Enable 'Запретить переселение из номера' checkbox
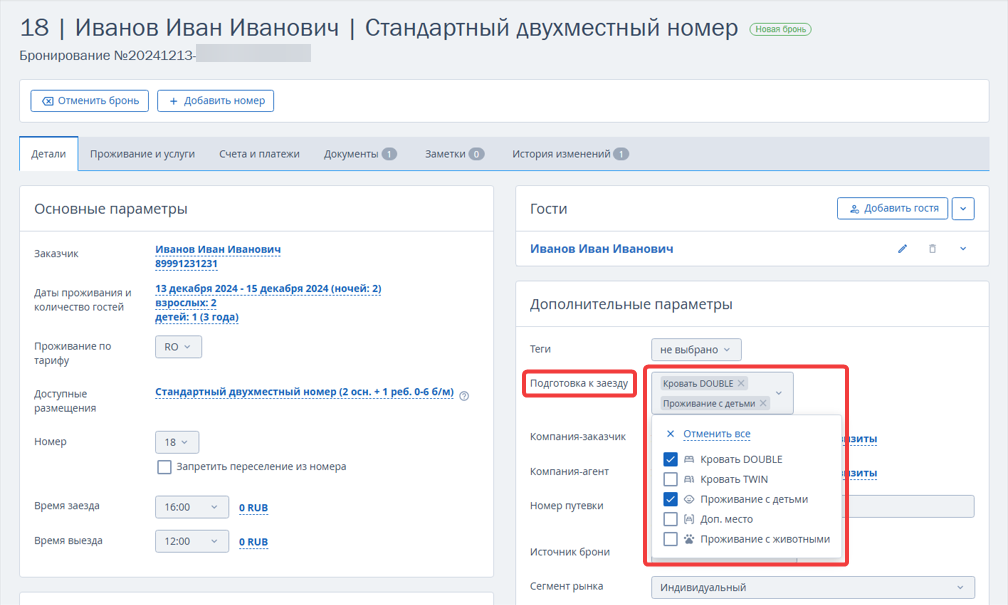Screen dimensions: 1008x605 coord(165,467)
